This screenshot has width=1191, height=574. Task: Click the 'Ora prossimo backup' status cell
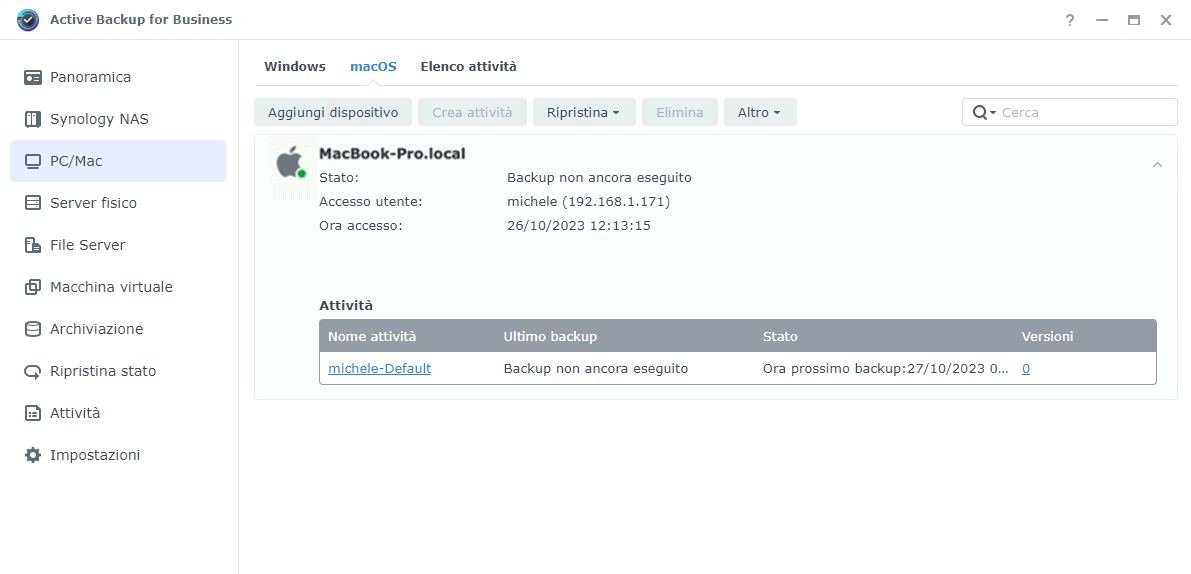point(886,369)
